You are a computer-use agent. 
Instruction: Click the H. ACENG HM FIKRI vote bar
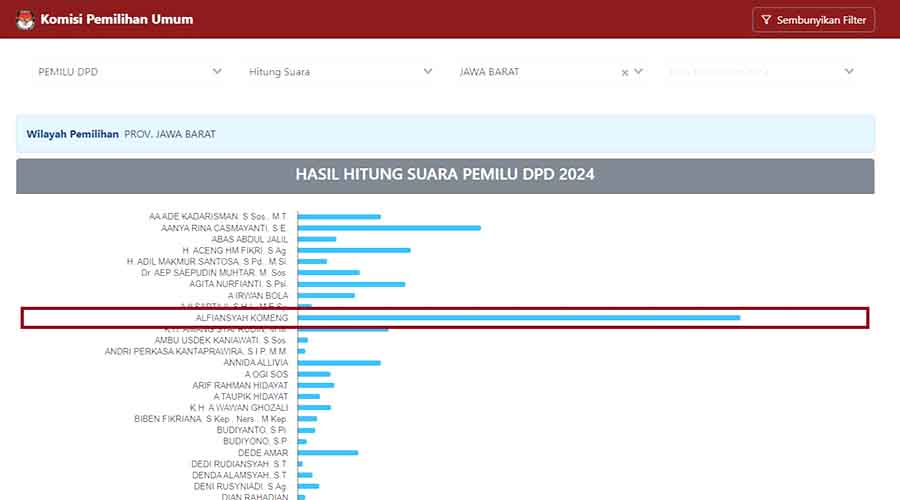tap(354, 250)
